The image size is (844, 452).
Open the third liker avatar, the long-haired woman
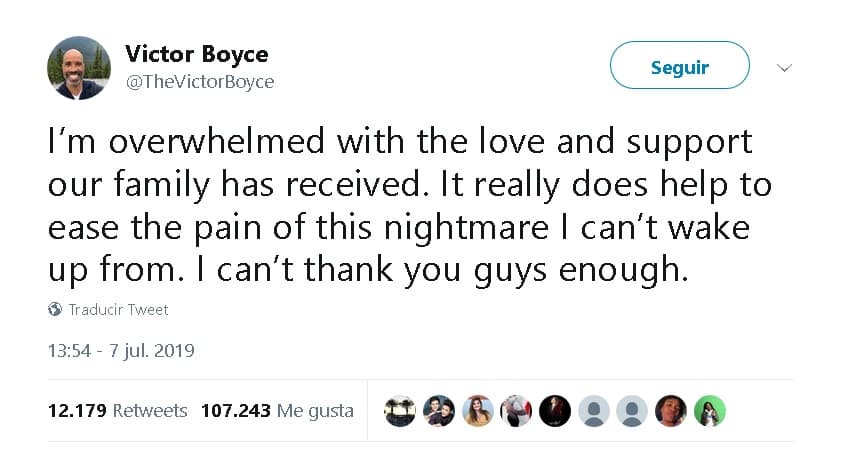tap(478, 410)
